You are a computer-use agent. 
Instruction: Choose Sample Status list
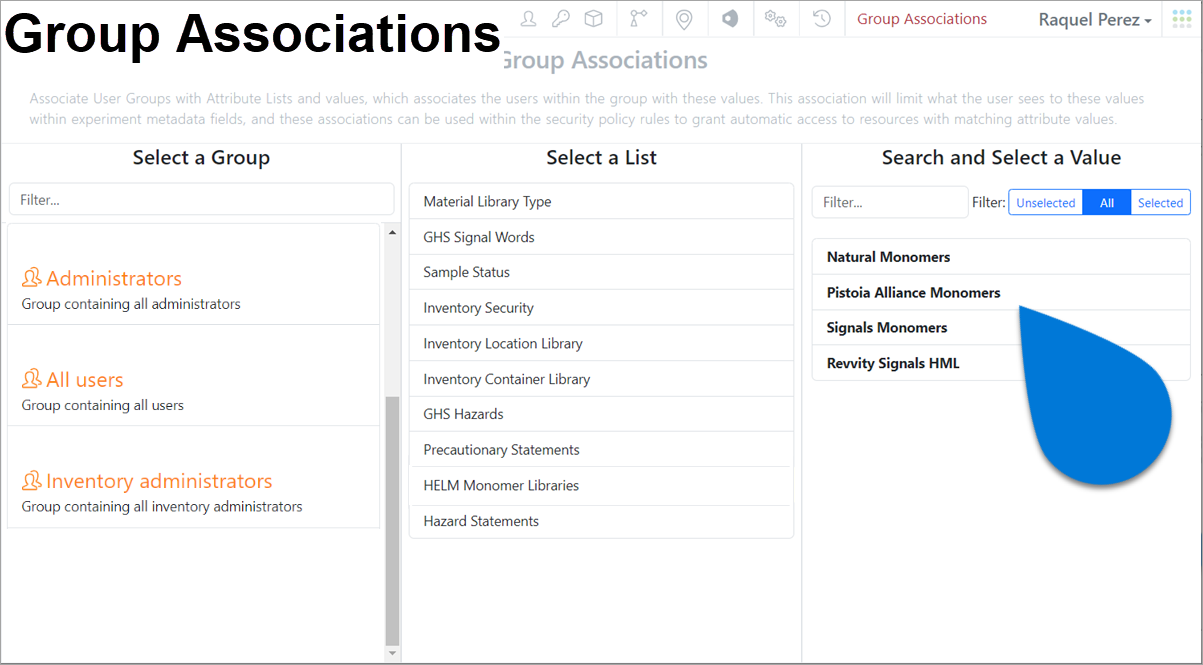click(601, 272)
